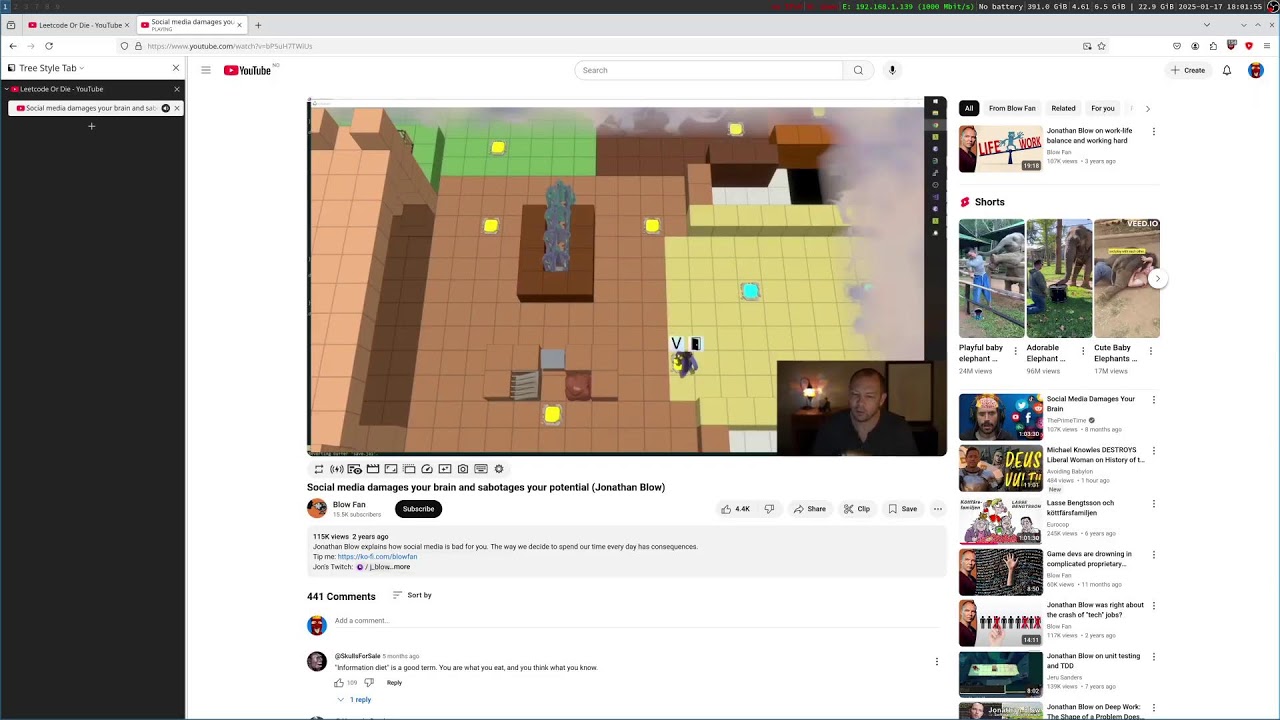Open the ko-fi.com/blowfan tip link

[x=377, y=557]
